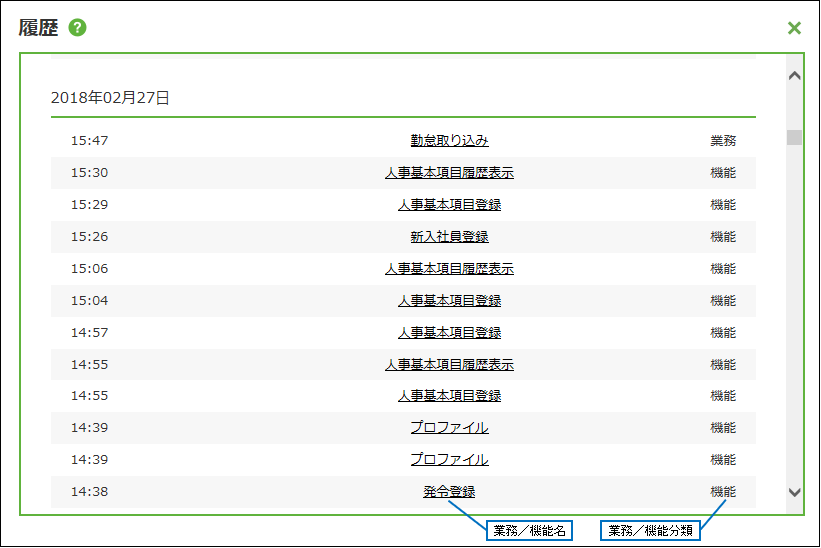Close the 履歴 dialog with green X
821x548 pixels.
(794, 28)
